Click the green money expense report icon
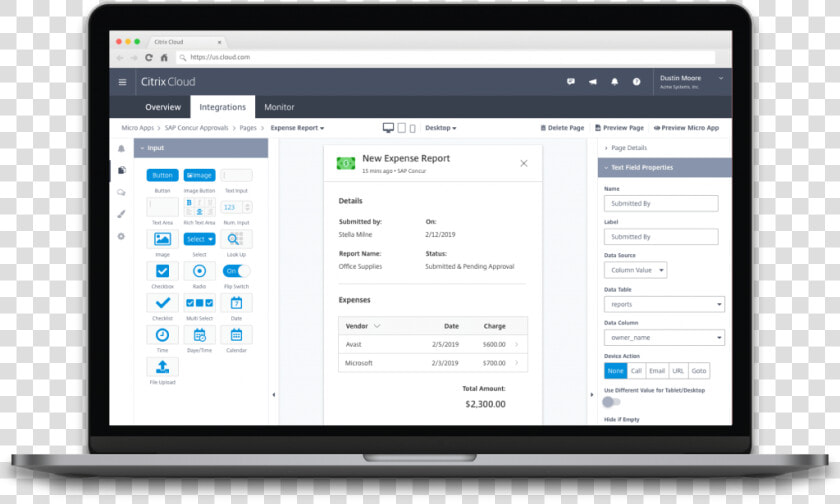 point(346,163)
